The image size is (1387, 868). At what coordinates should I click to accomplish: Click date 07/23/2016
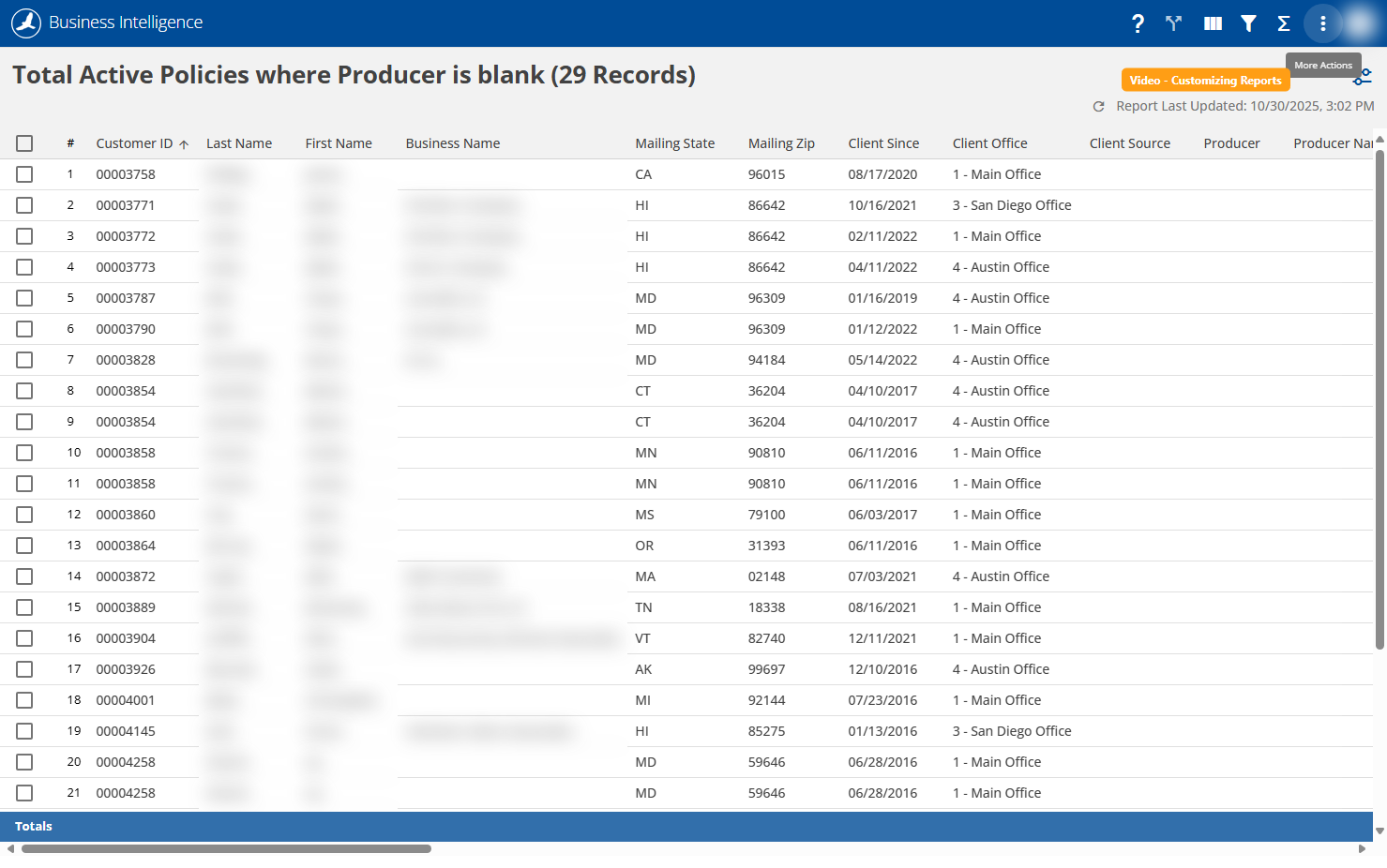[882, 700]
